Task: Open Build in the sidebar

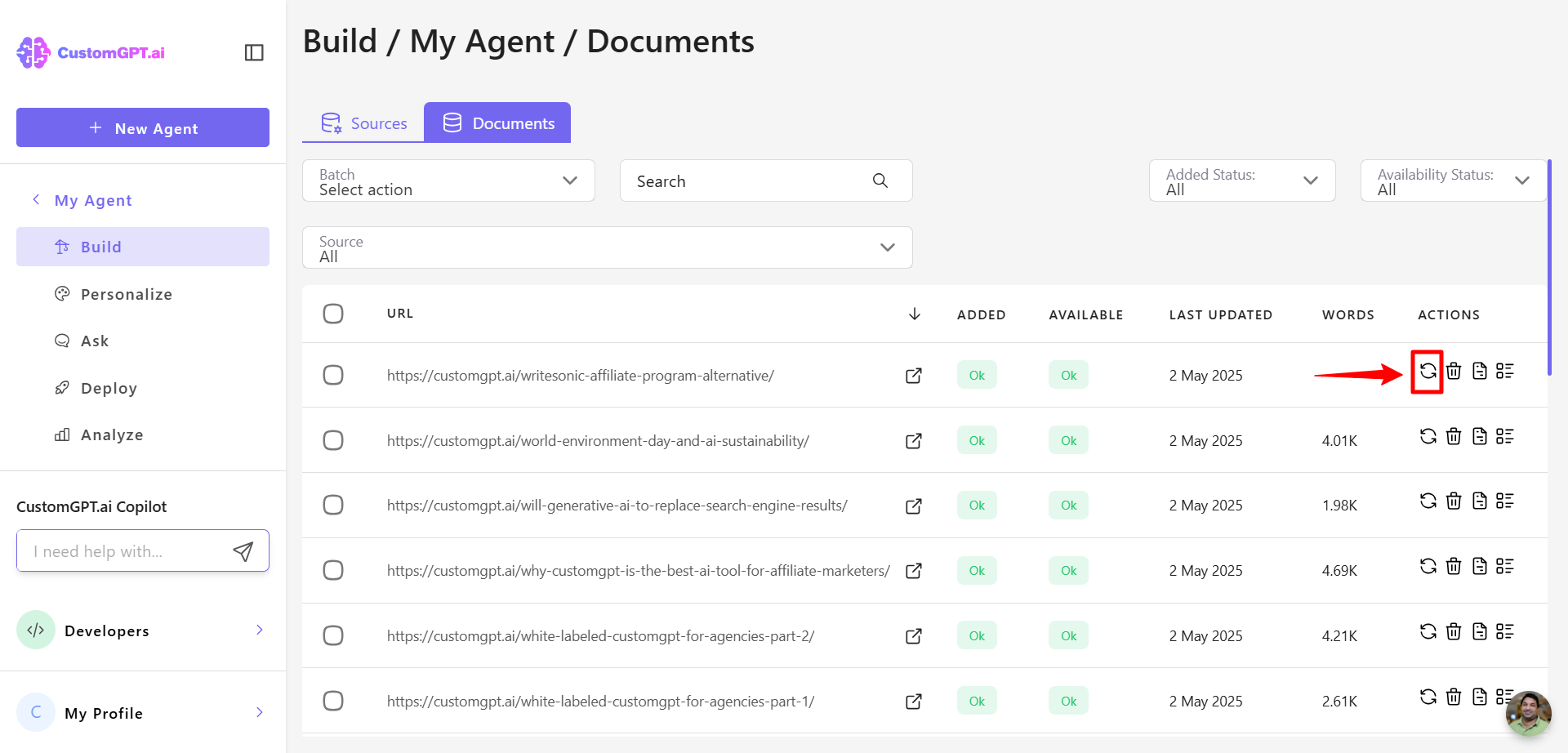Action: [143, 247]
